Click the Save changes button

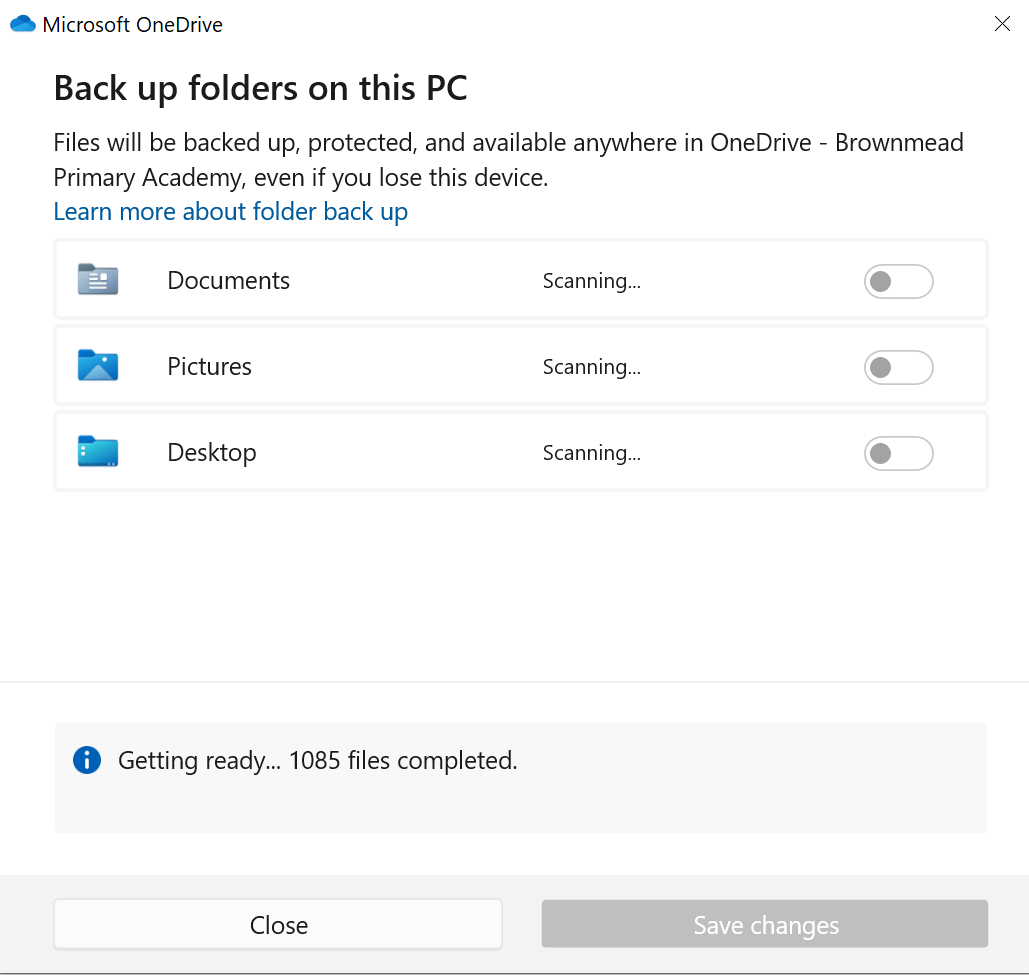click(x=765, y=924)
